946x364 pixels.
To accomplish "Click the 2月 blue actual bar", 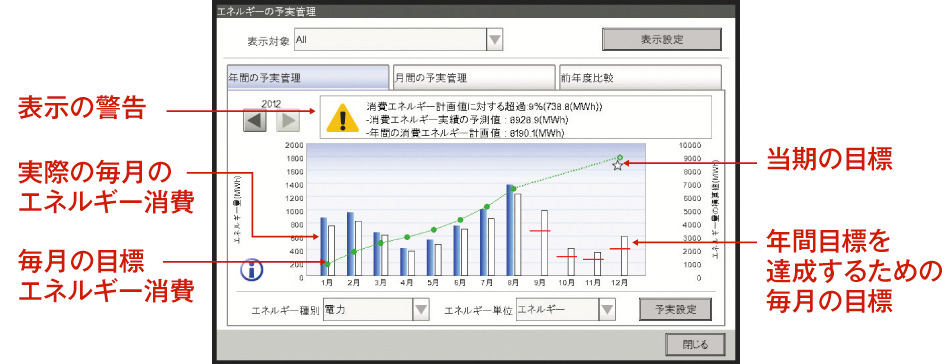I will click(x=351, y=245).
